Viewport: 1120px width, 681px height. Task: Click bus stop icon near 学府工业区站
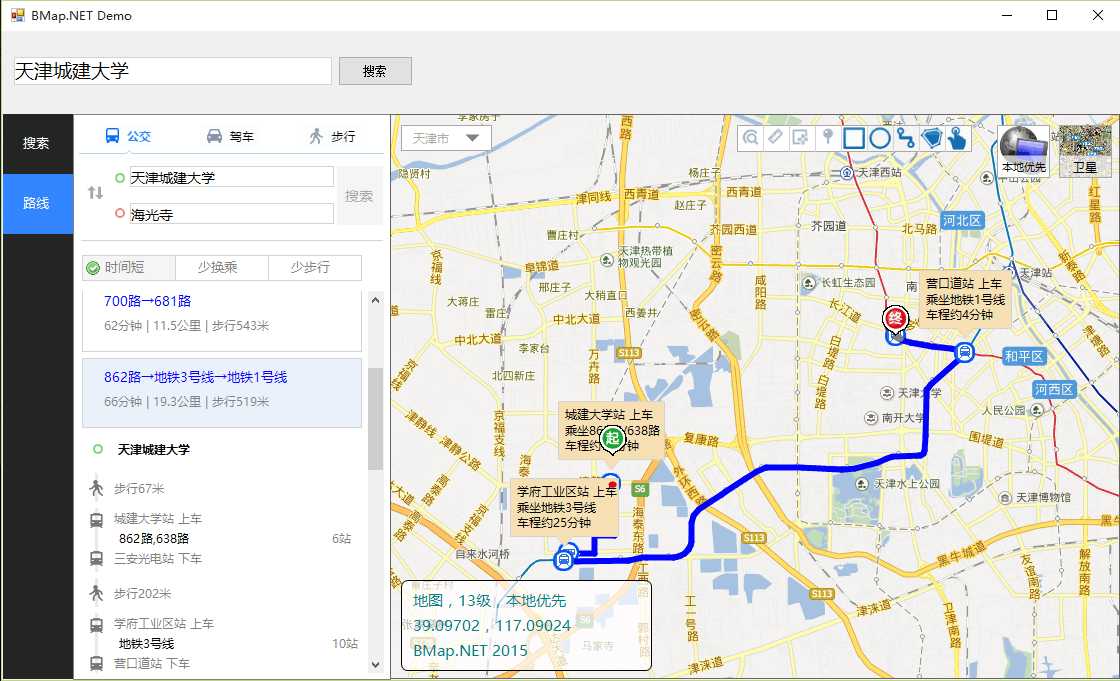[564, 560]
